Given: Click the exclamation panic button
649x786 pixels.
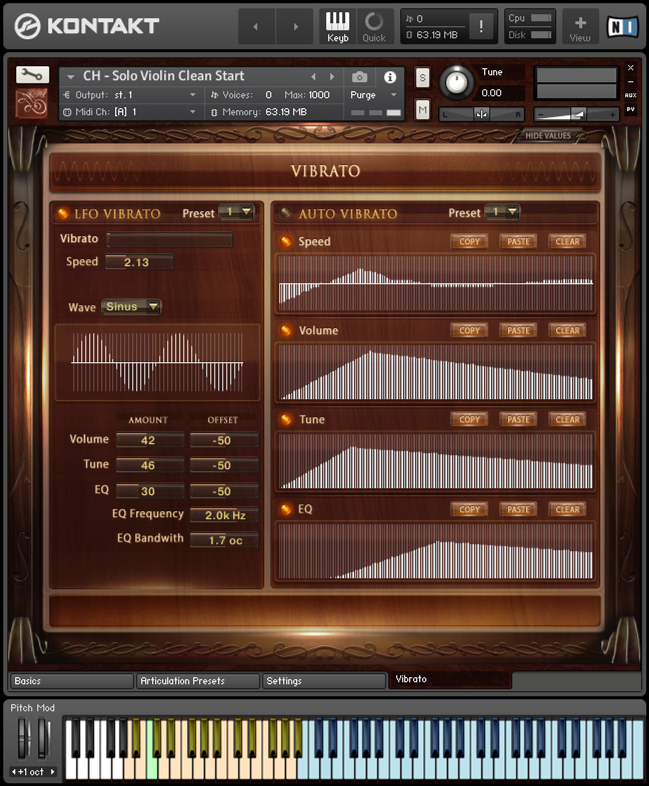Looking at the screenshot, I should (x=481, y=26).
